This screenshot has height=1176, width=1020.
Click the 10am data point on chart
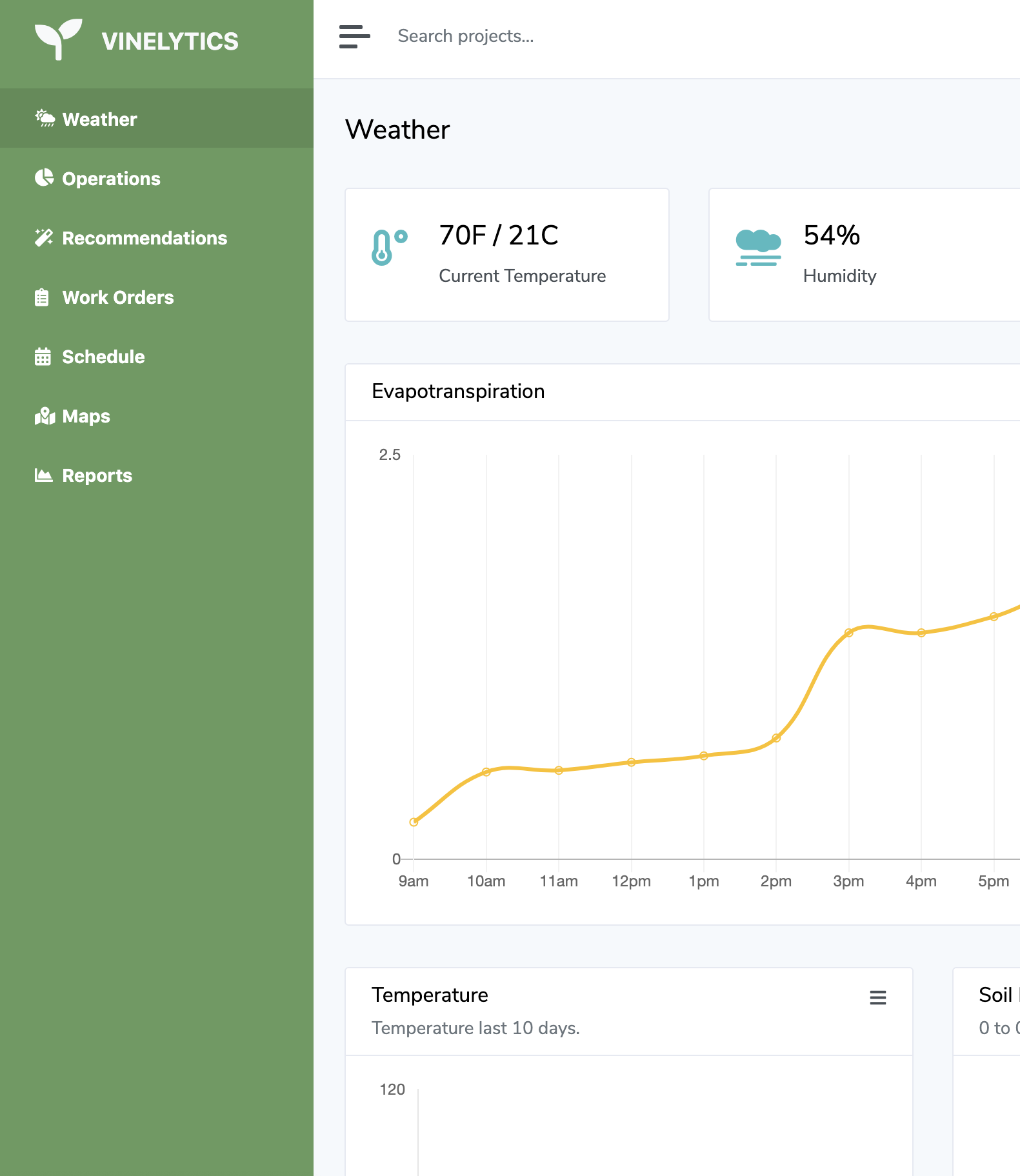[x=486, y=772]
